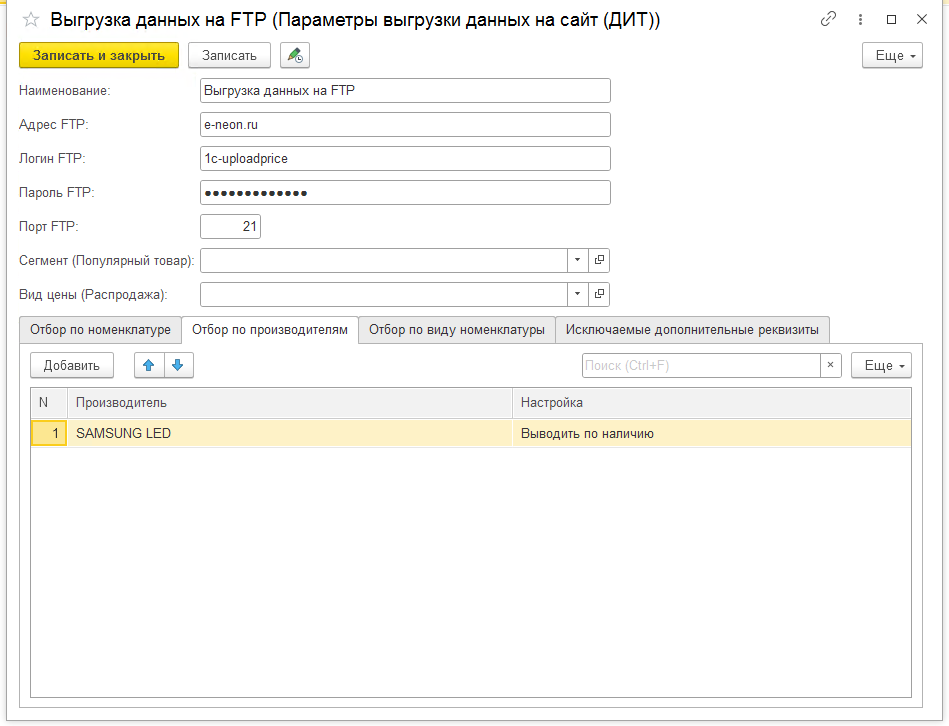The height and width of the screenshot is (726, 949).
Task: Expand the Вид цены (Распродажа) dropdown
Action: coord(577,294)
